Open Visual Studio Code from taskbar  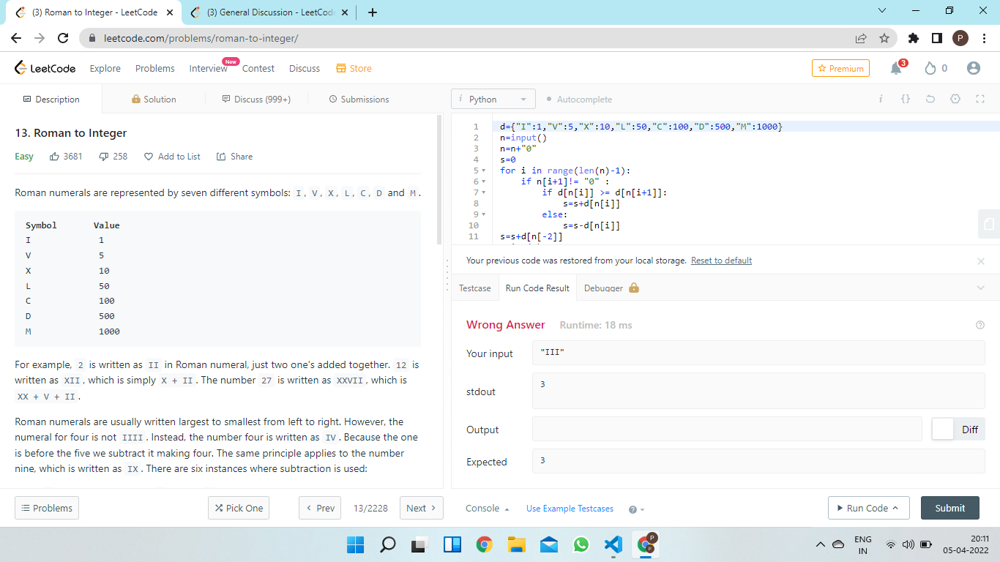(613, 544)
